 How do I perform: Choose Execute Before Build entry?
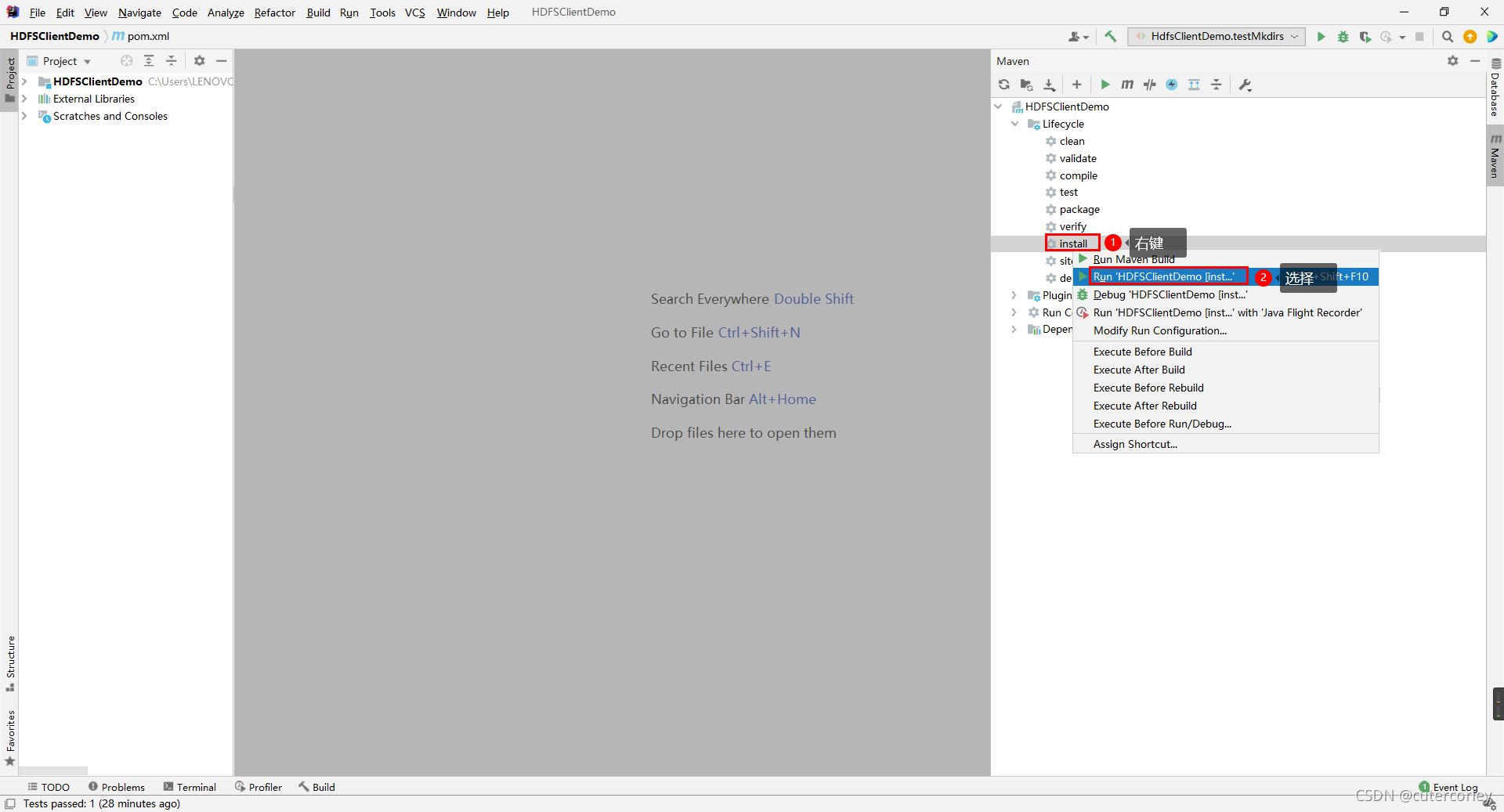(1225, 352)
